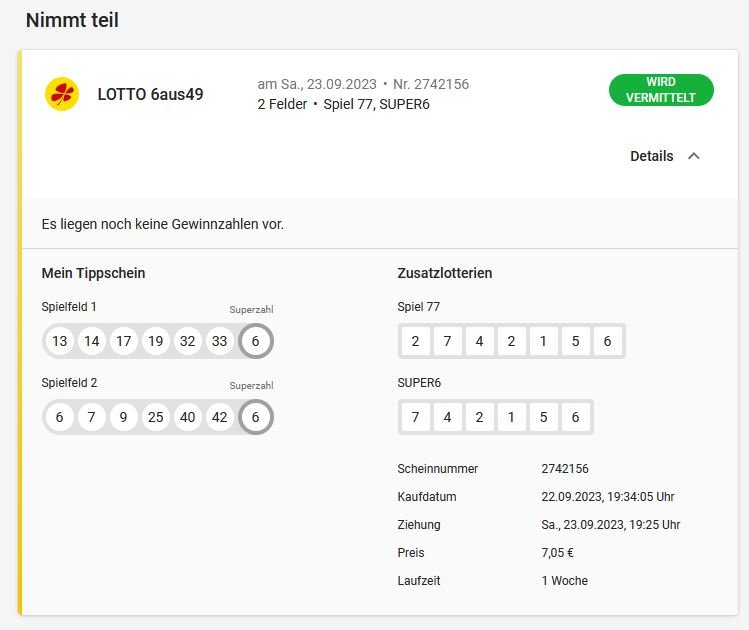Click the WIRD VERMITTELT status badge

(661, 90)
